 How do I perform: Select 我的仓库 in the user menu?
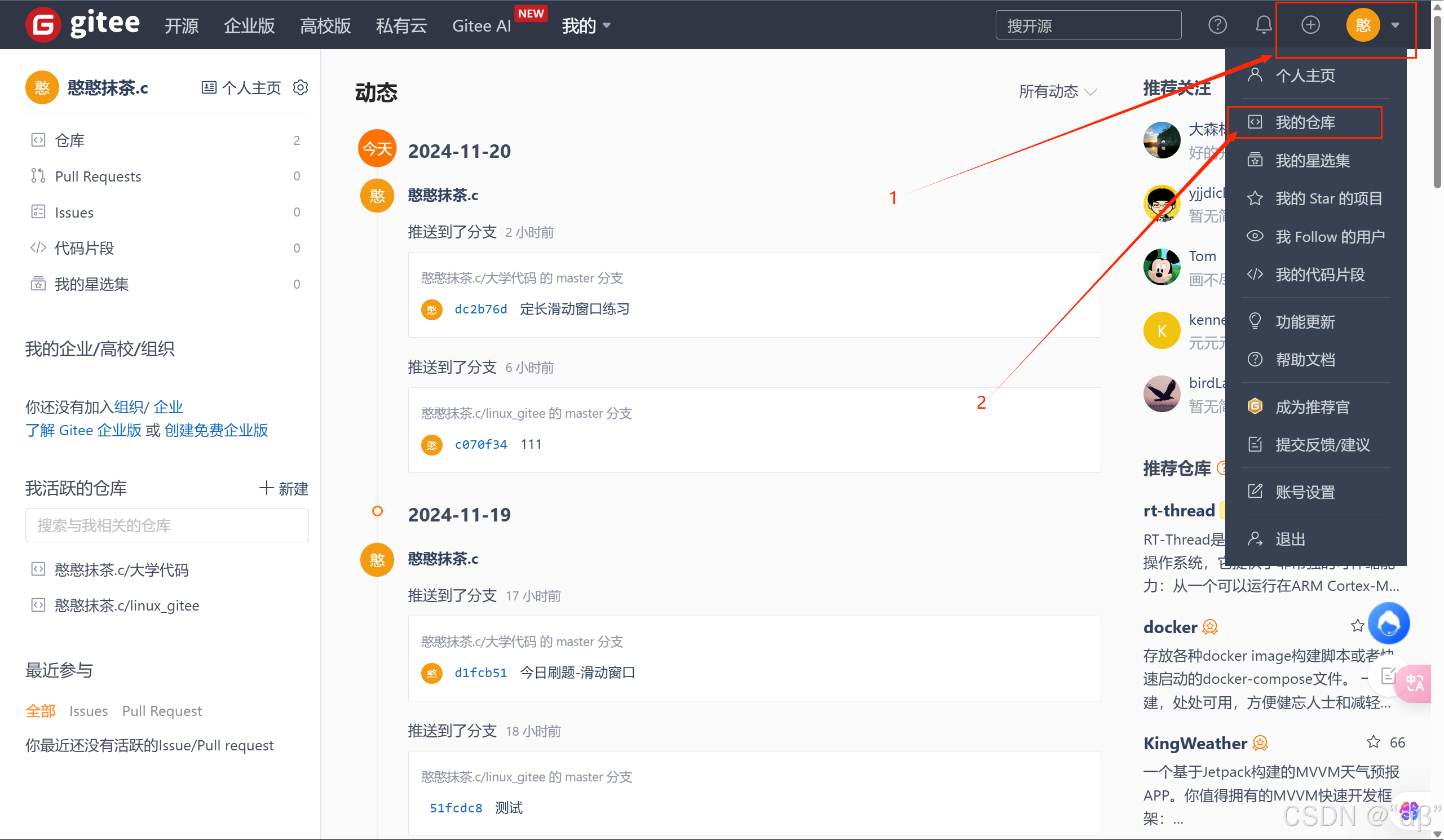pos(1304,122)
